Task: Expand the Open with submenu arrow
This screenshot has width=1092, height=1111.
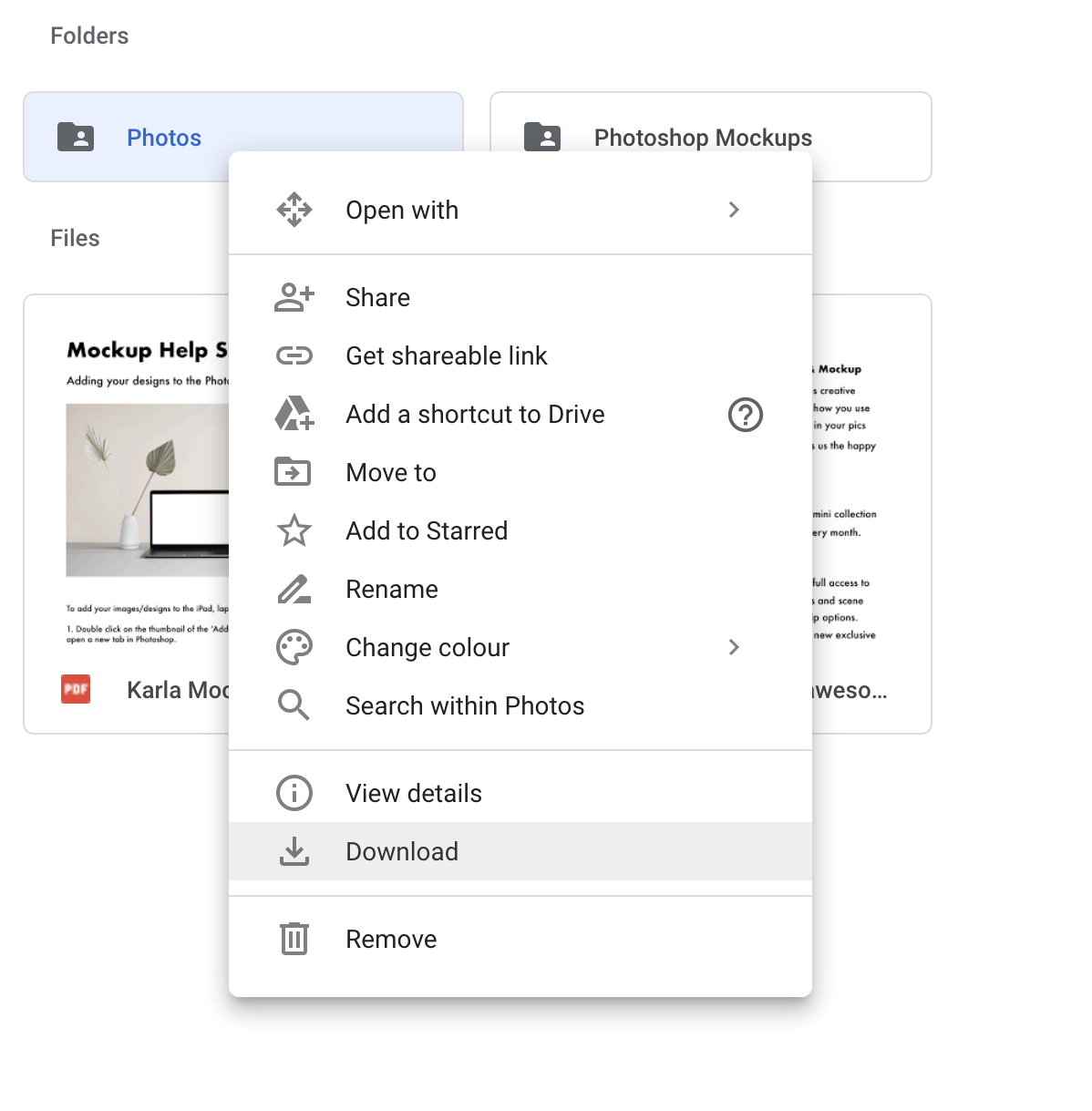Action: (x=734, y=210)
